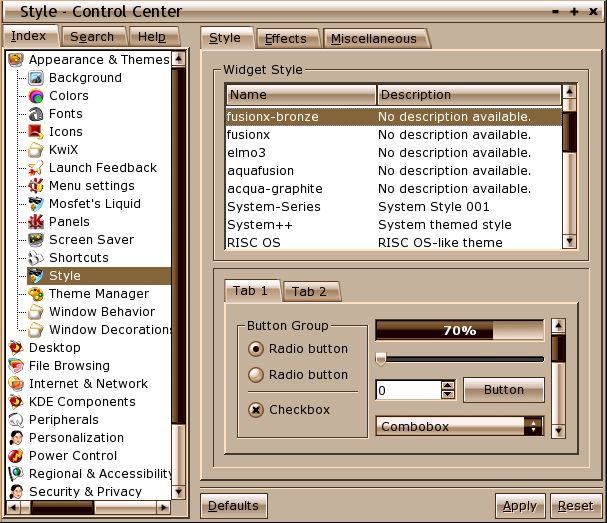Click the preview horizontal slider handle
This screenshot has height=523, width=607.
click(x=381, y=360)
